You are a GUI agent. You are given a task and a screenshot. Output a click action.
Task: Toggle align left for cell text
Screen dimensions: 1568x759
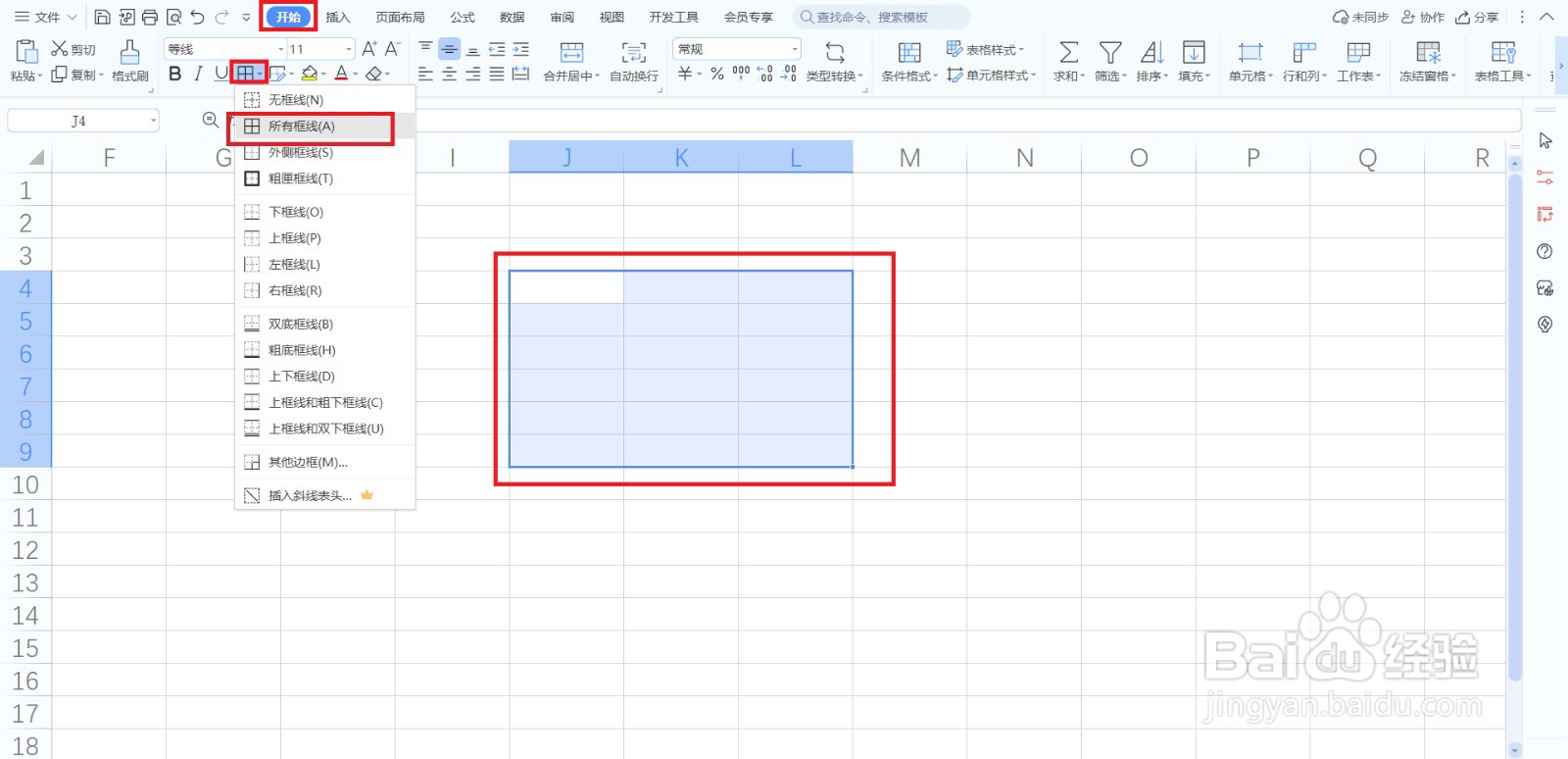tap(425, 74)
